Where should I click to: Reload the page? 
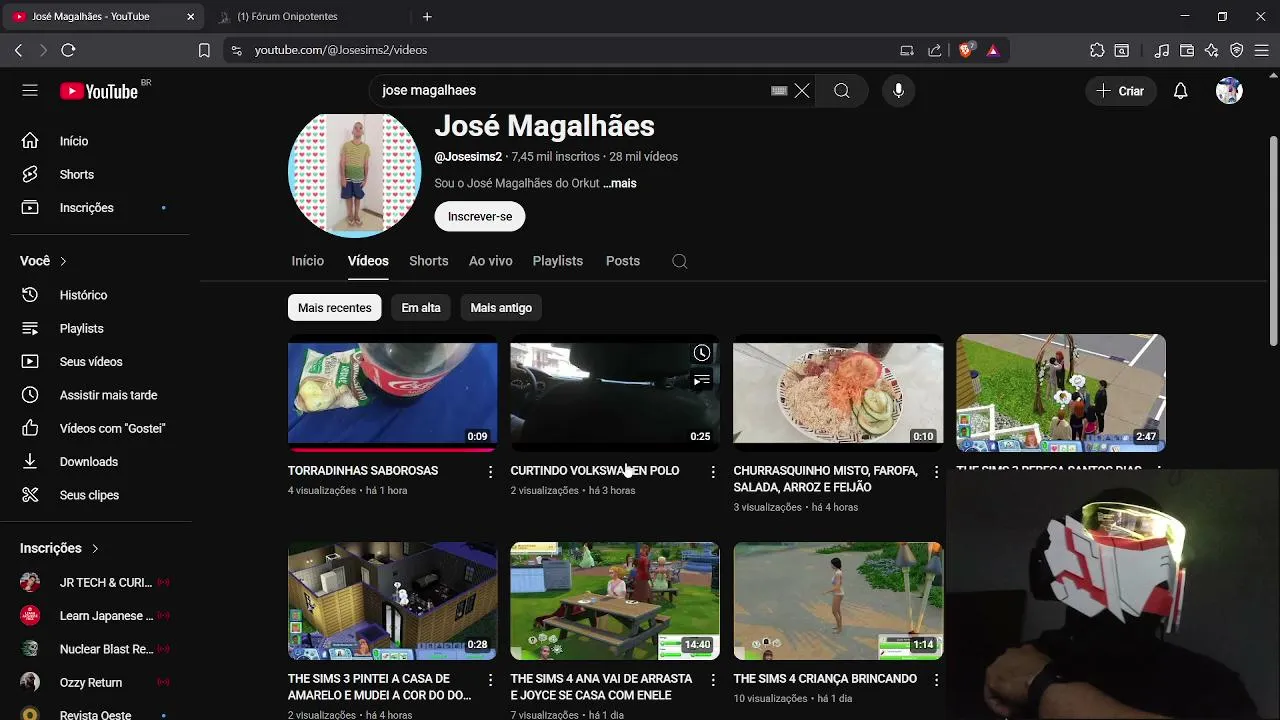[x=68, y=50]
